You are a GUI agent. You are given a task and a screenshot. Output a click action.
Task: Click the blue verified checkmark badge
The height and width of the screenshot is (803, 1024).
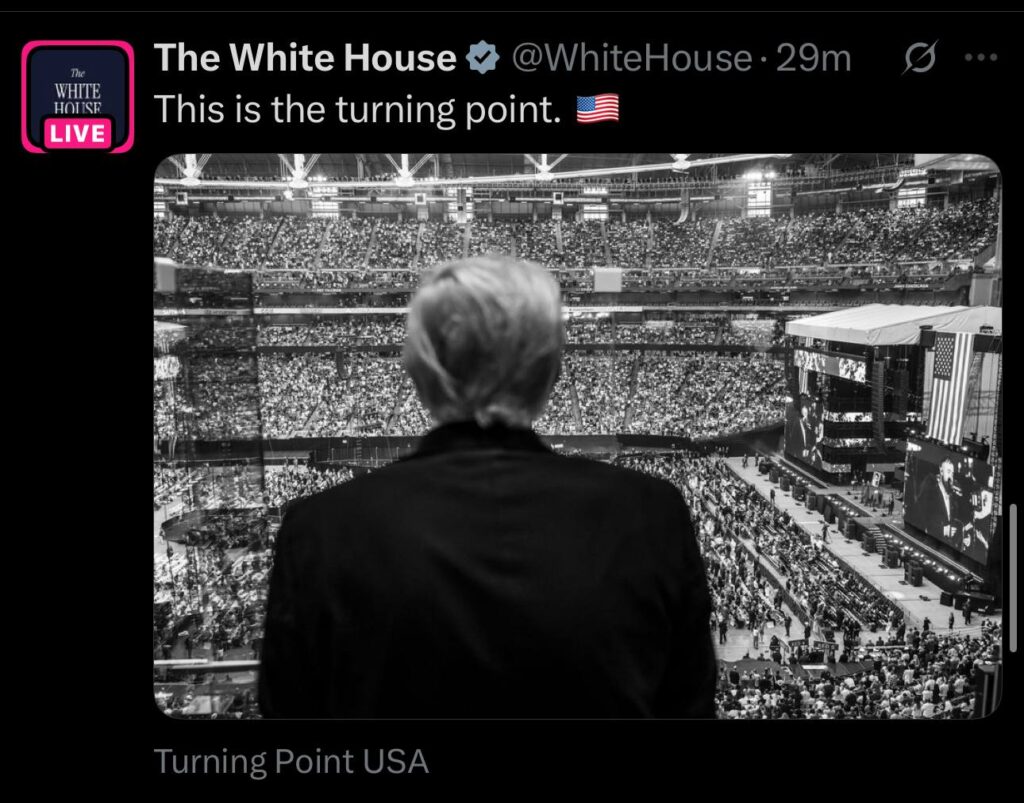tap(484, 60)
